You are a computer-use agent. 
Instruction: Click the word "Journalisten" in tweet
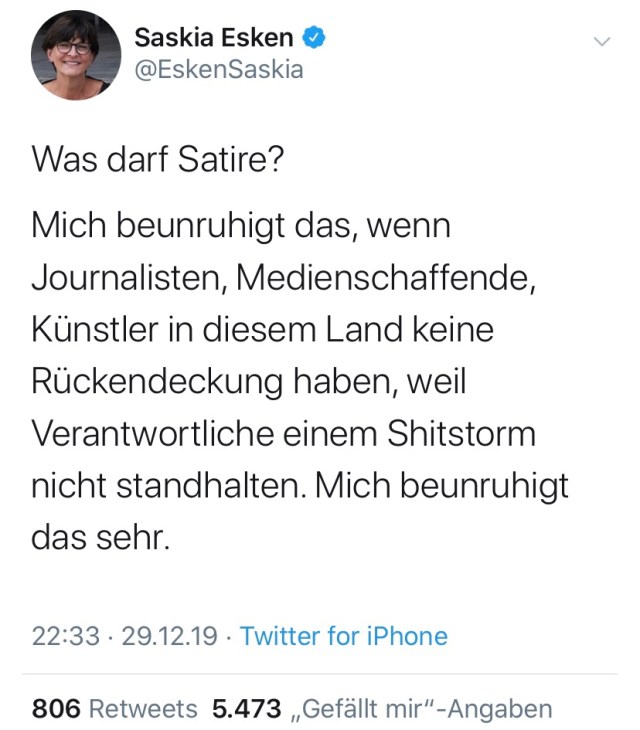click(x=131, y=278)
